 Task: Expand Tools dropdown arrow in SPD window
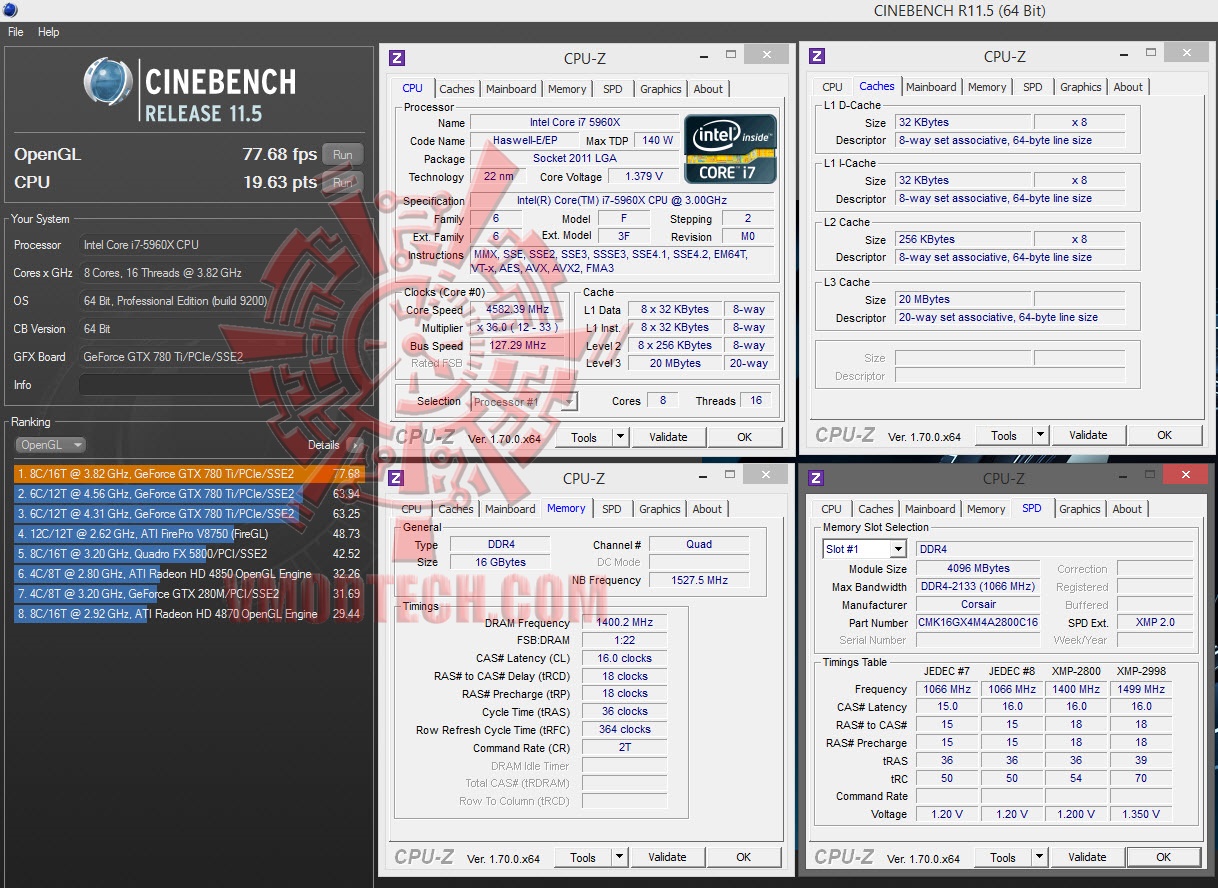[1039, 857]
